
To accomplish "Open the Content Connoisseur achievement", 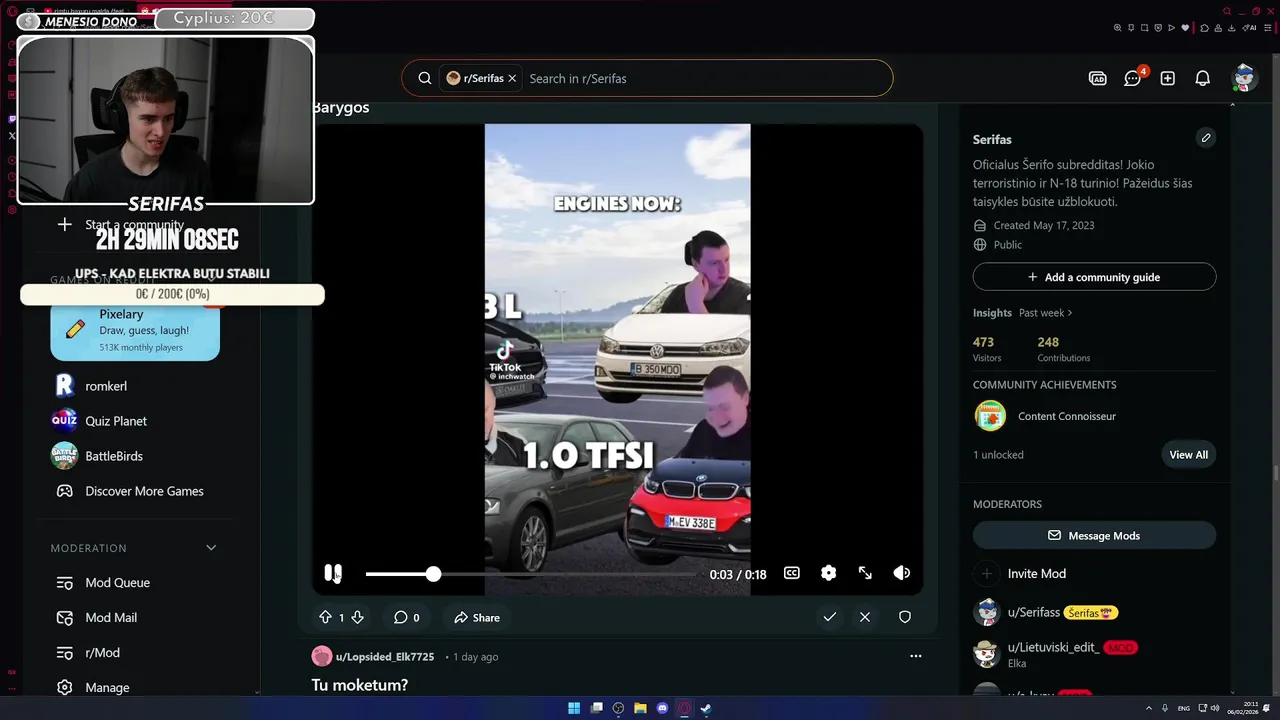I will (1066, 416).
